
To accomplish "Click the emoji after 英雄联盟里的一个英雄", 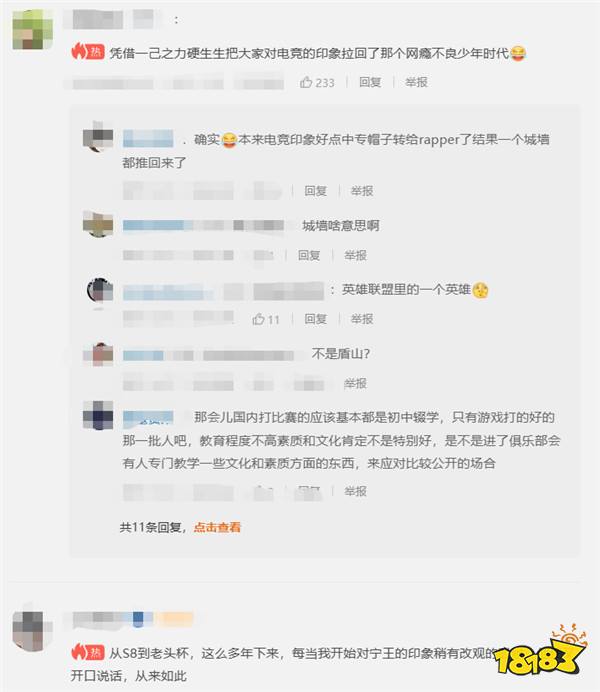I will click(480, 290).
